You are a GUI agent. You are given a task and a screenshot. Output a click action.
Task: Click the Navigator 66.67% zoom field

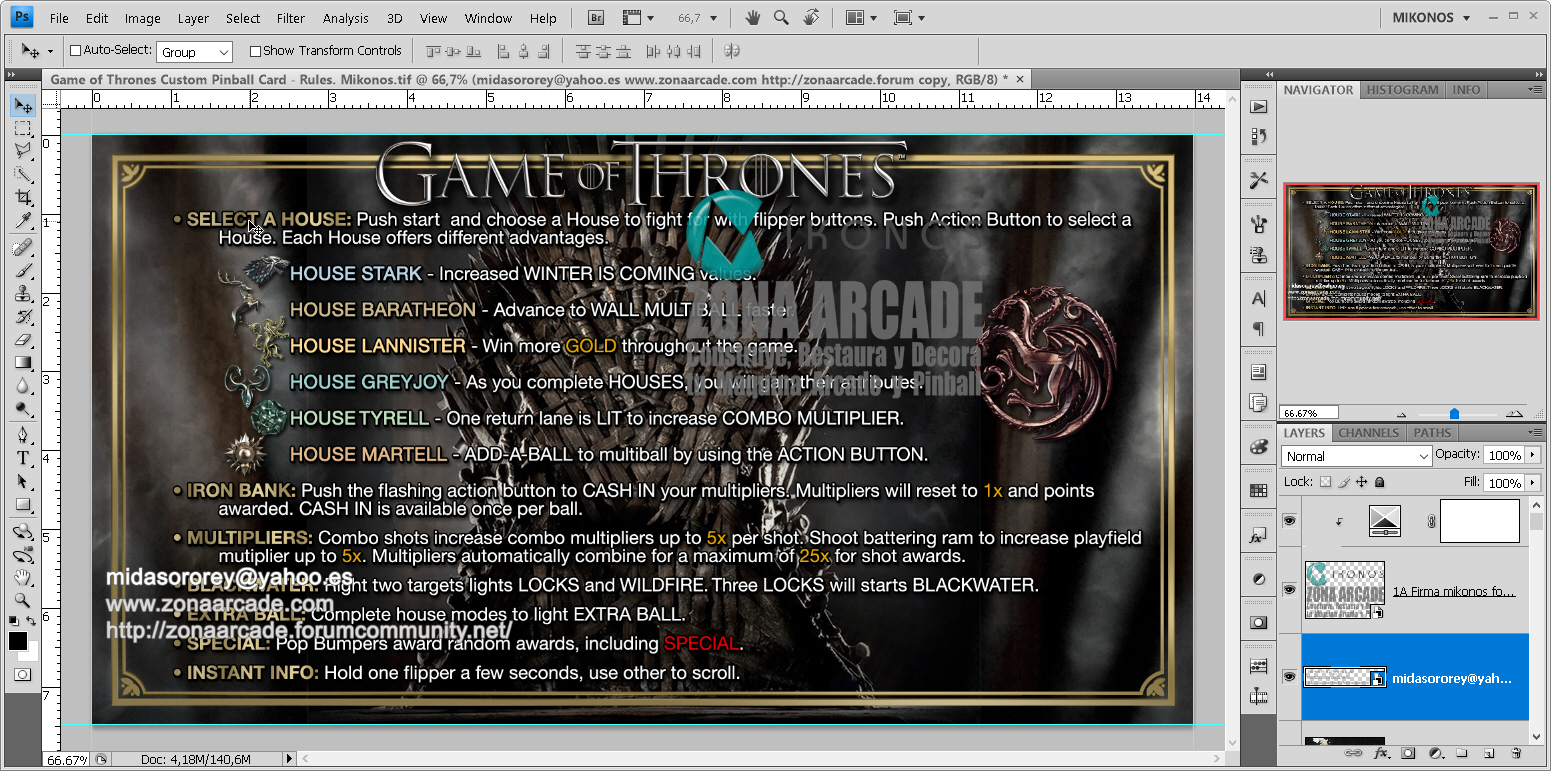point(1310,412)
